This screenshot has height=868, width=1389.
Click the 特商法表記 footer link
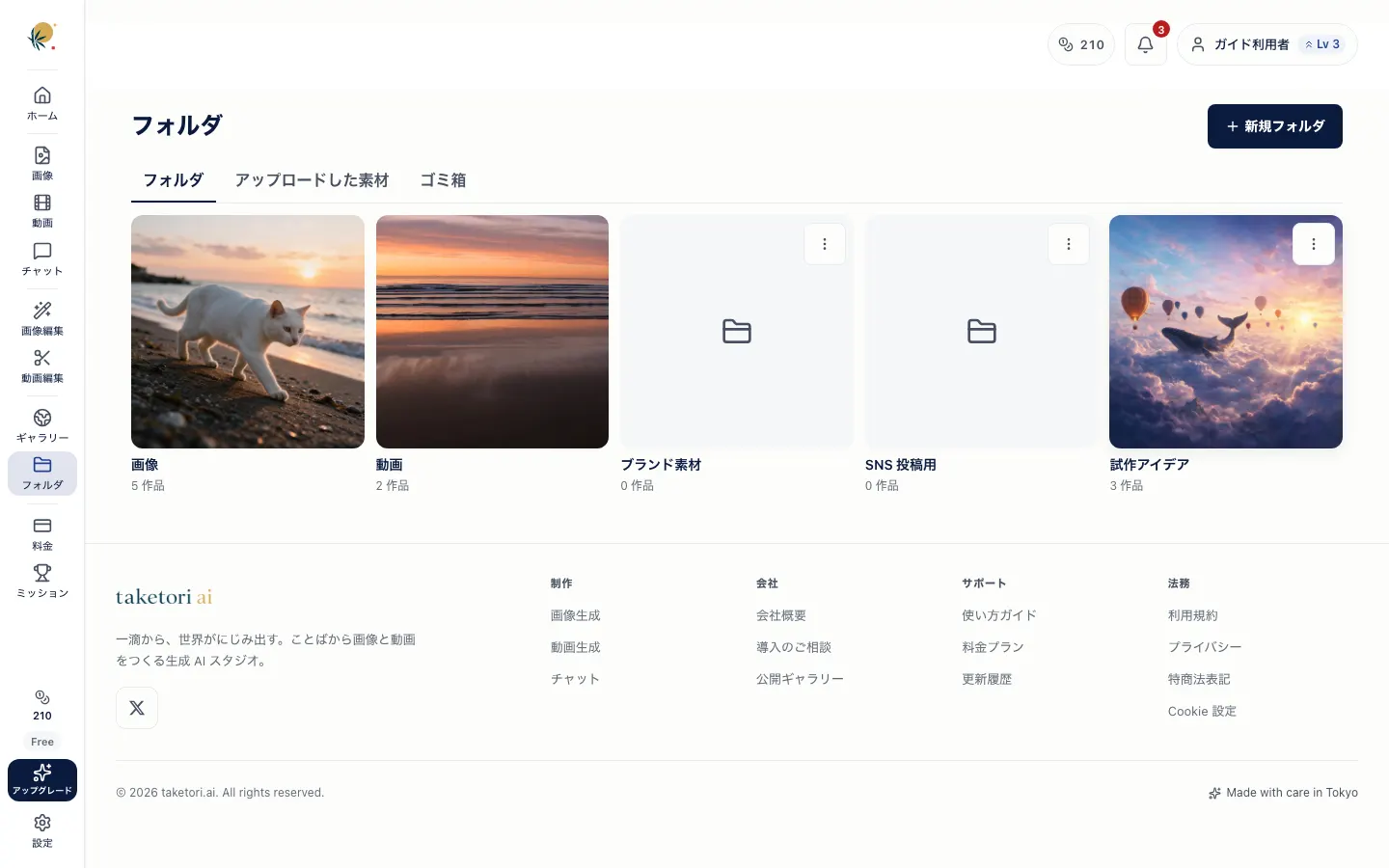coord(1199,679)
